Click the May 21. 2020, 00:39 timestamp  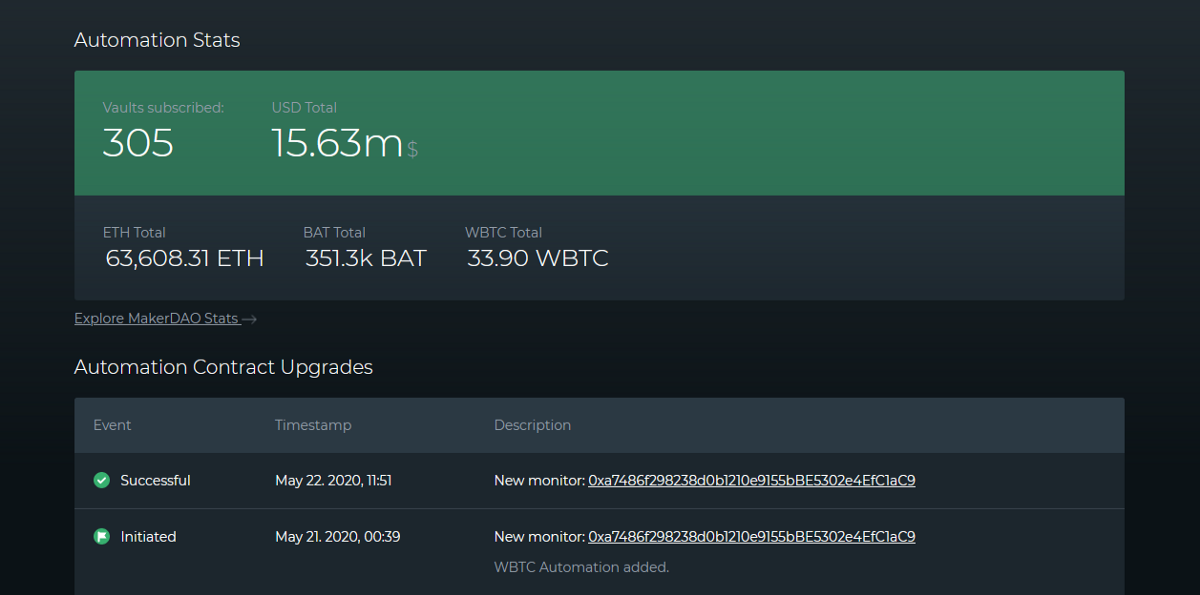[x=337, y=537]
